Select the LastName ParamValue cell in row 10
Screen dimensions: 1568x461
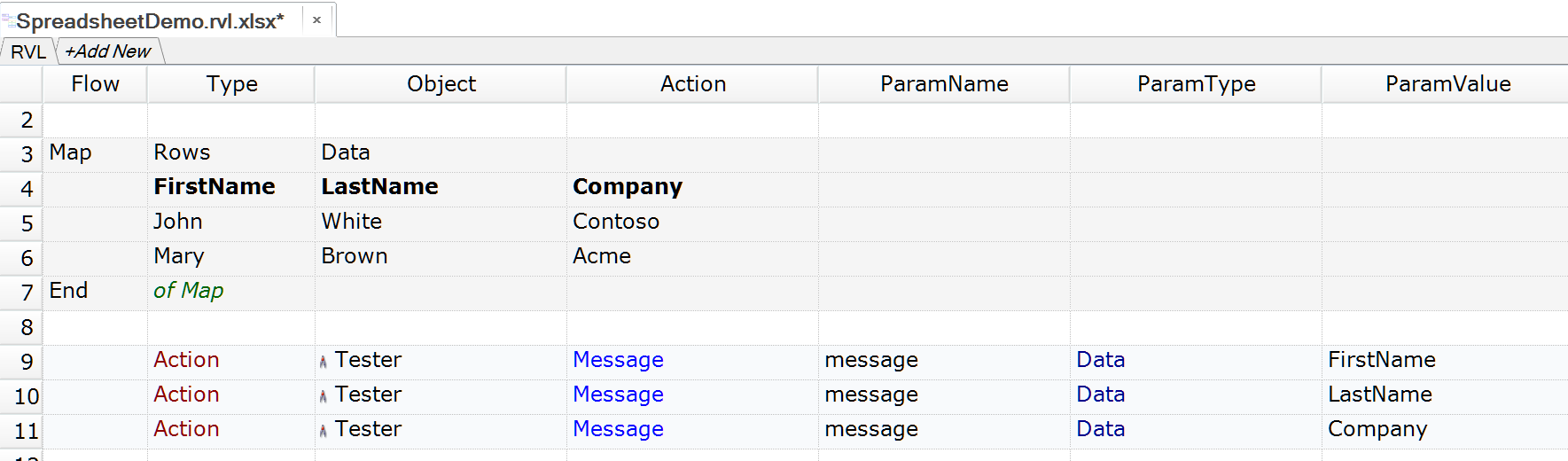coord(1379,395)
